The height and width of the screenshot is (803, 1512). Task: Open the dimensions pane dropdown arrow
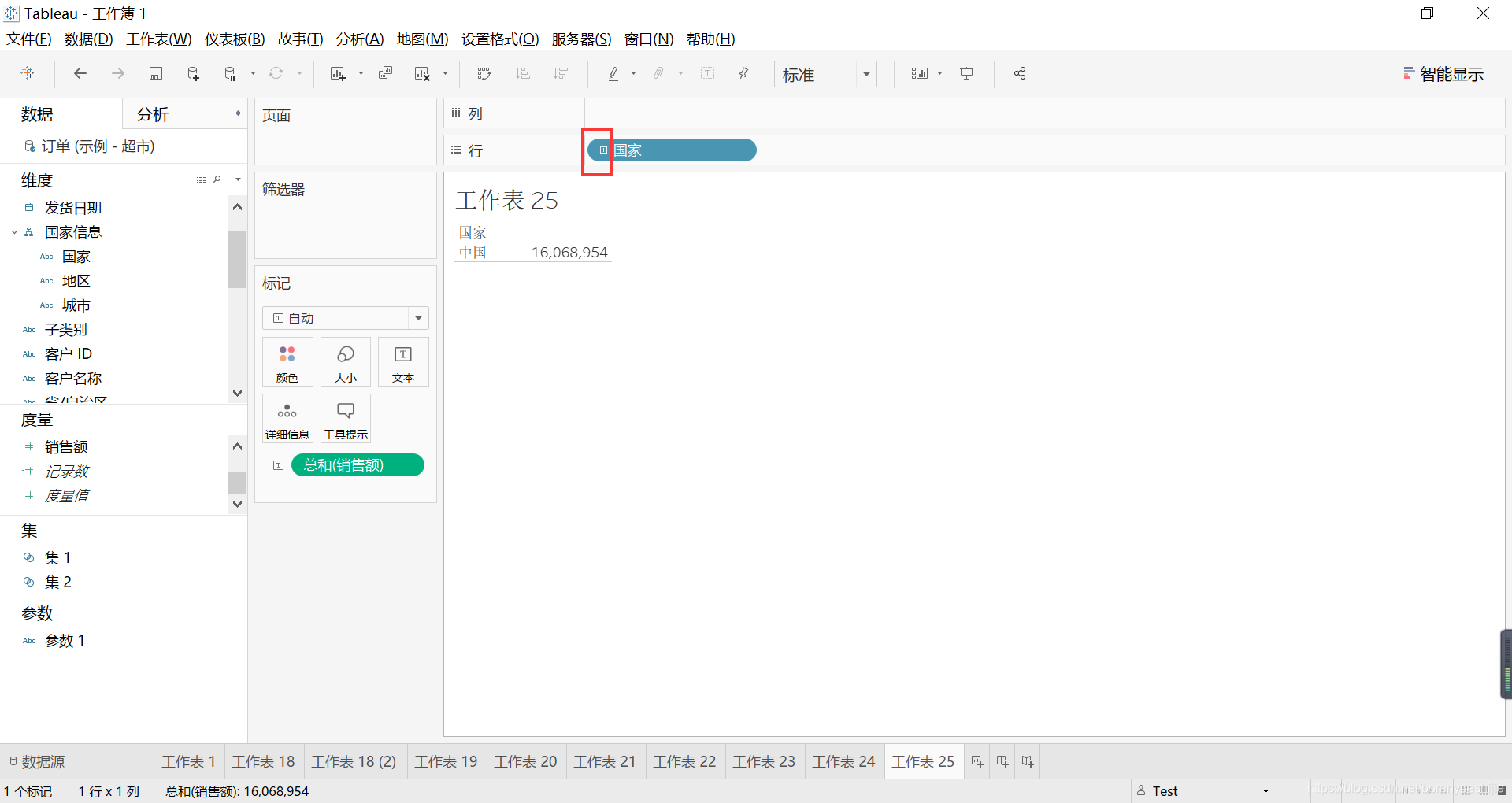click(238, 179)
